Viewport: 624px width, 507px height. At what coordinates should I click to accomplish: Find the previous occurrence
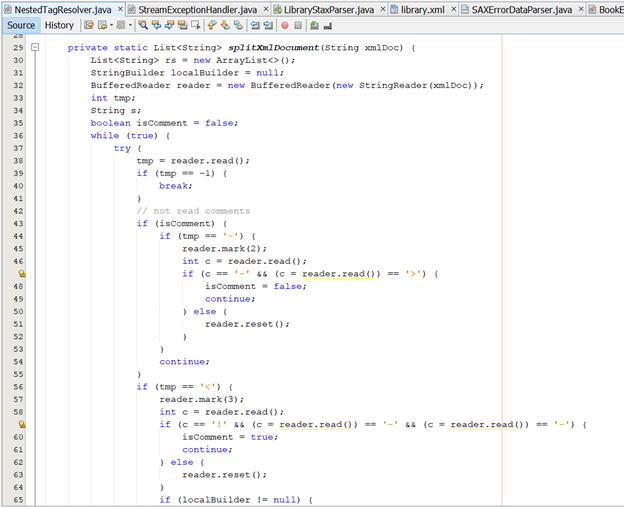pos(156,25)
